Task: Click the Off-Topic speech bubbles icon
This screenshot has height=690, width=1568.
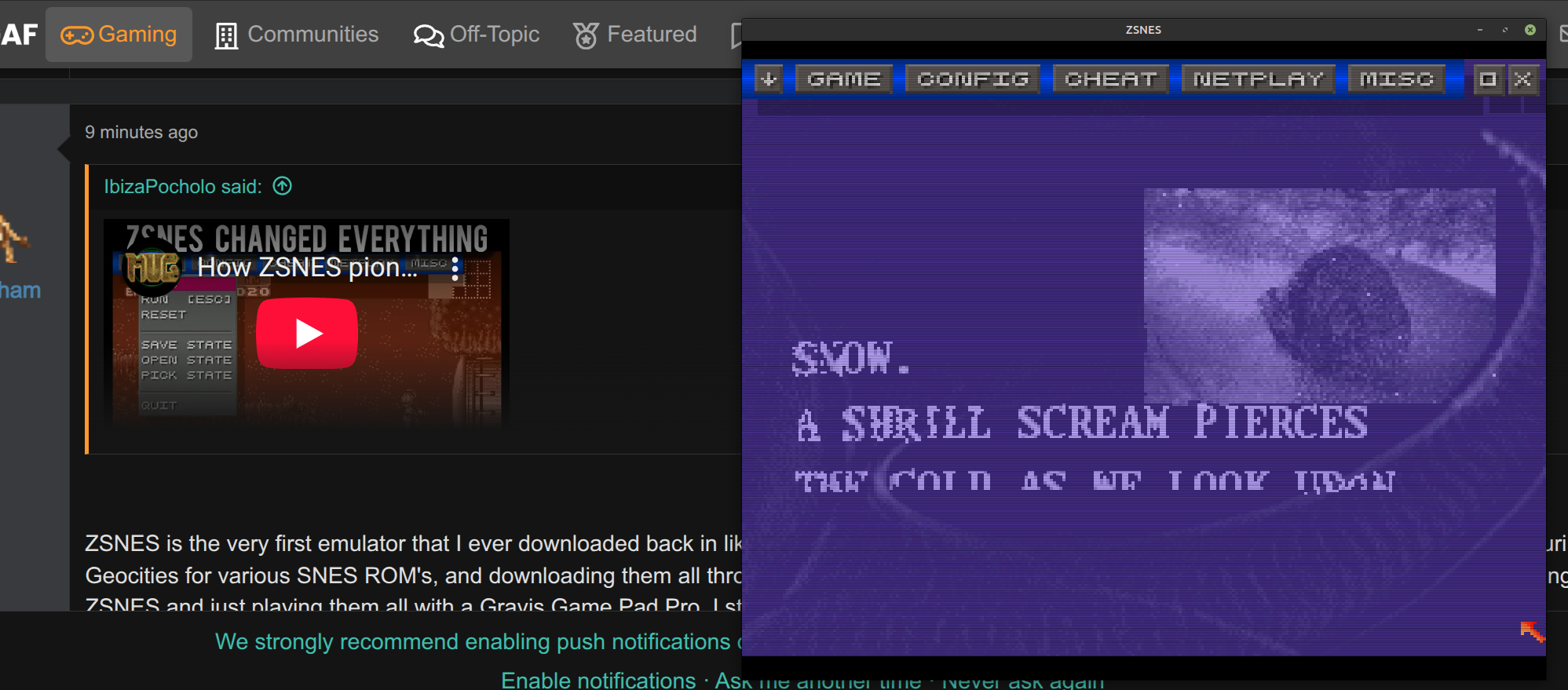Action: tap(429, 36)
